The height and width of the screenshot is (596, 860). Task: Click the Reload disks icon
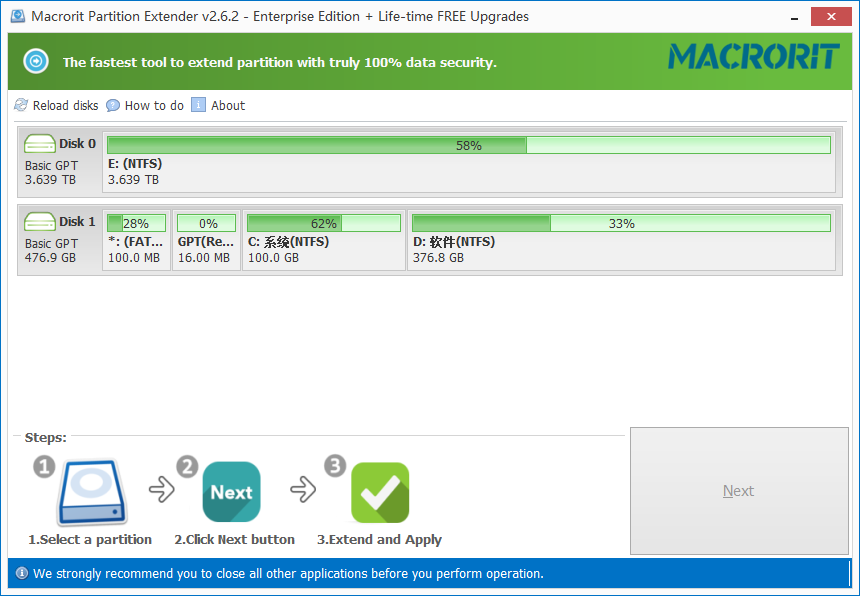pos(21,105)
